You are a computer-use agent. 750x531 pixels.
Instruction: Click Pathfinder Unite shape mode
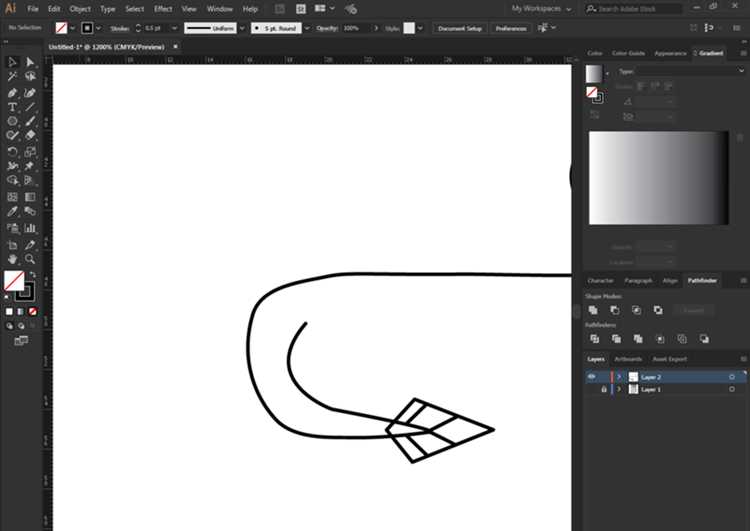tap(593, 310)
